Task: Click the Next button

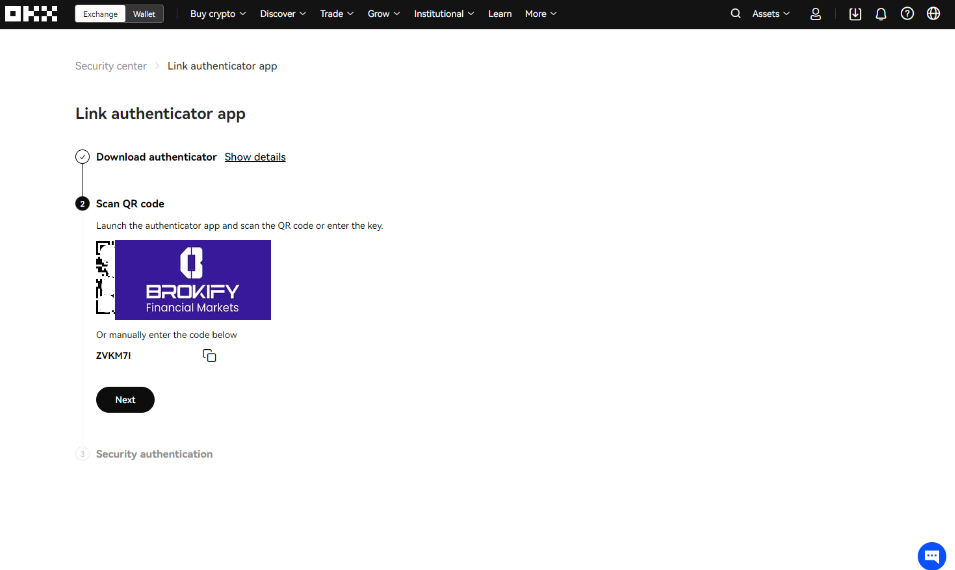Action: 125,400
